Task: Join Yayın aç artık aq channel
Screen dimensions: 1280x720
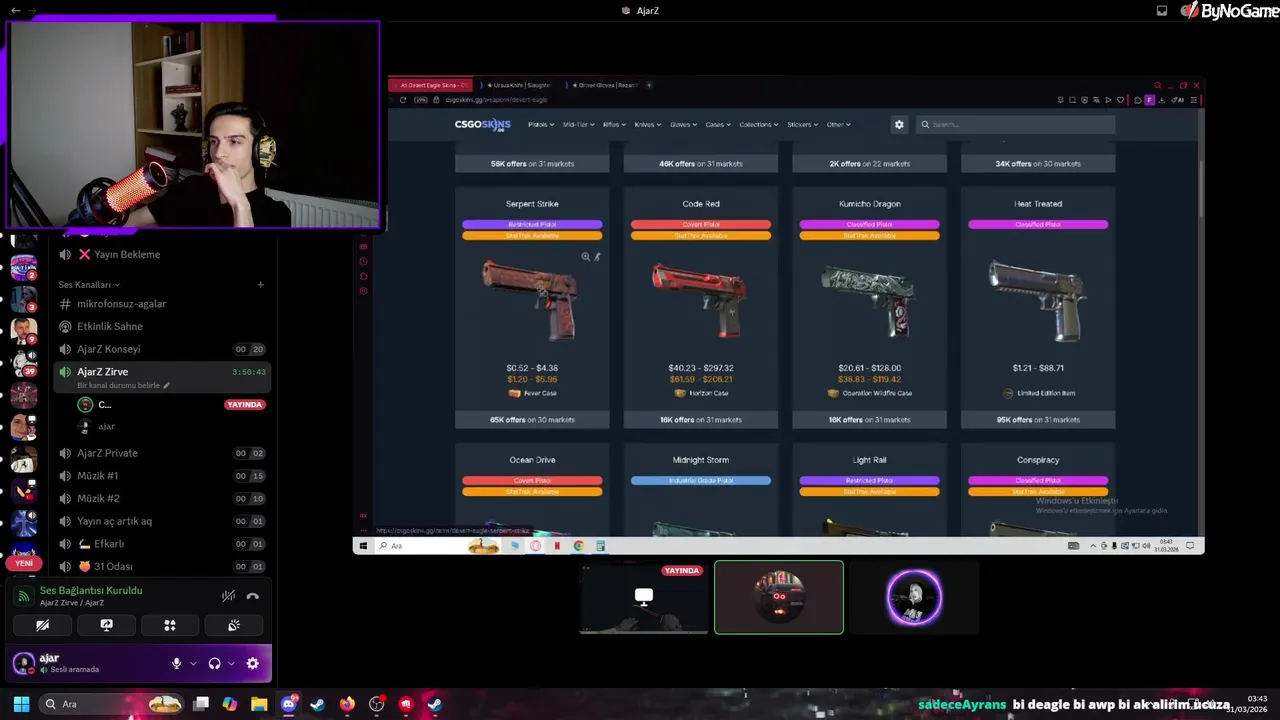Action: (114, 521)
